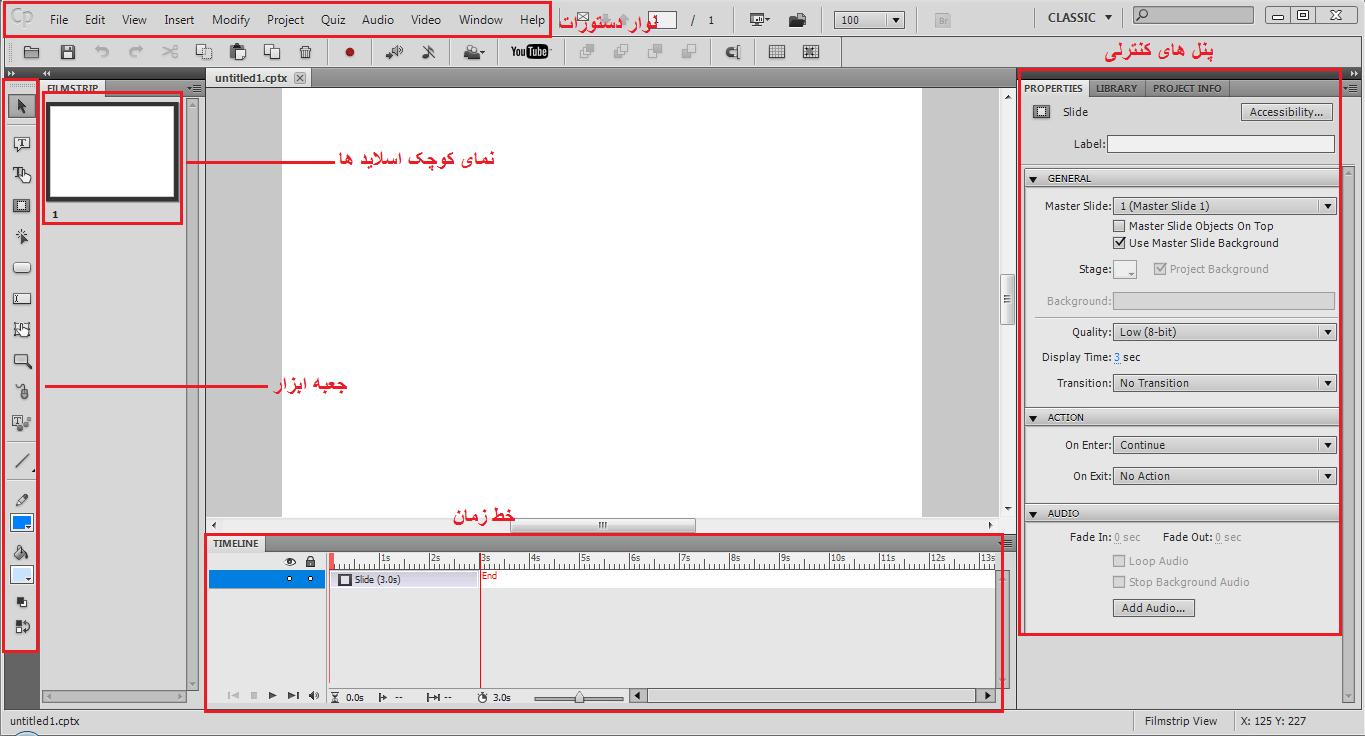Click the Add Audio... button
The width and height of the screenshot is (1365, 736).
tap(1153, 608)
